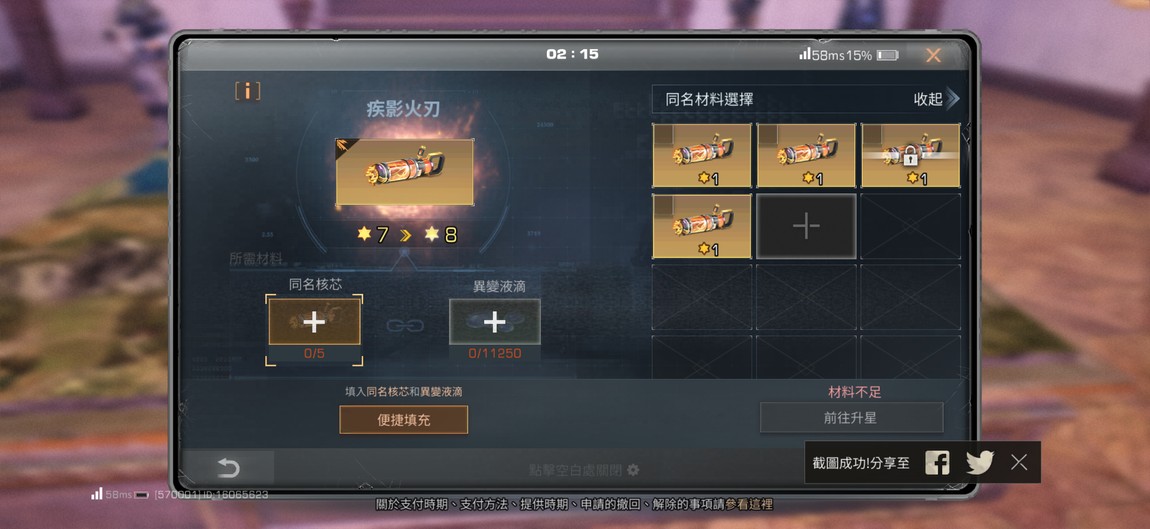The width and height of the screenshot is (1150, 529).
Task: Open the orange info icon
Action: coord(248,91)
